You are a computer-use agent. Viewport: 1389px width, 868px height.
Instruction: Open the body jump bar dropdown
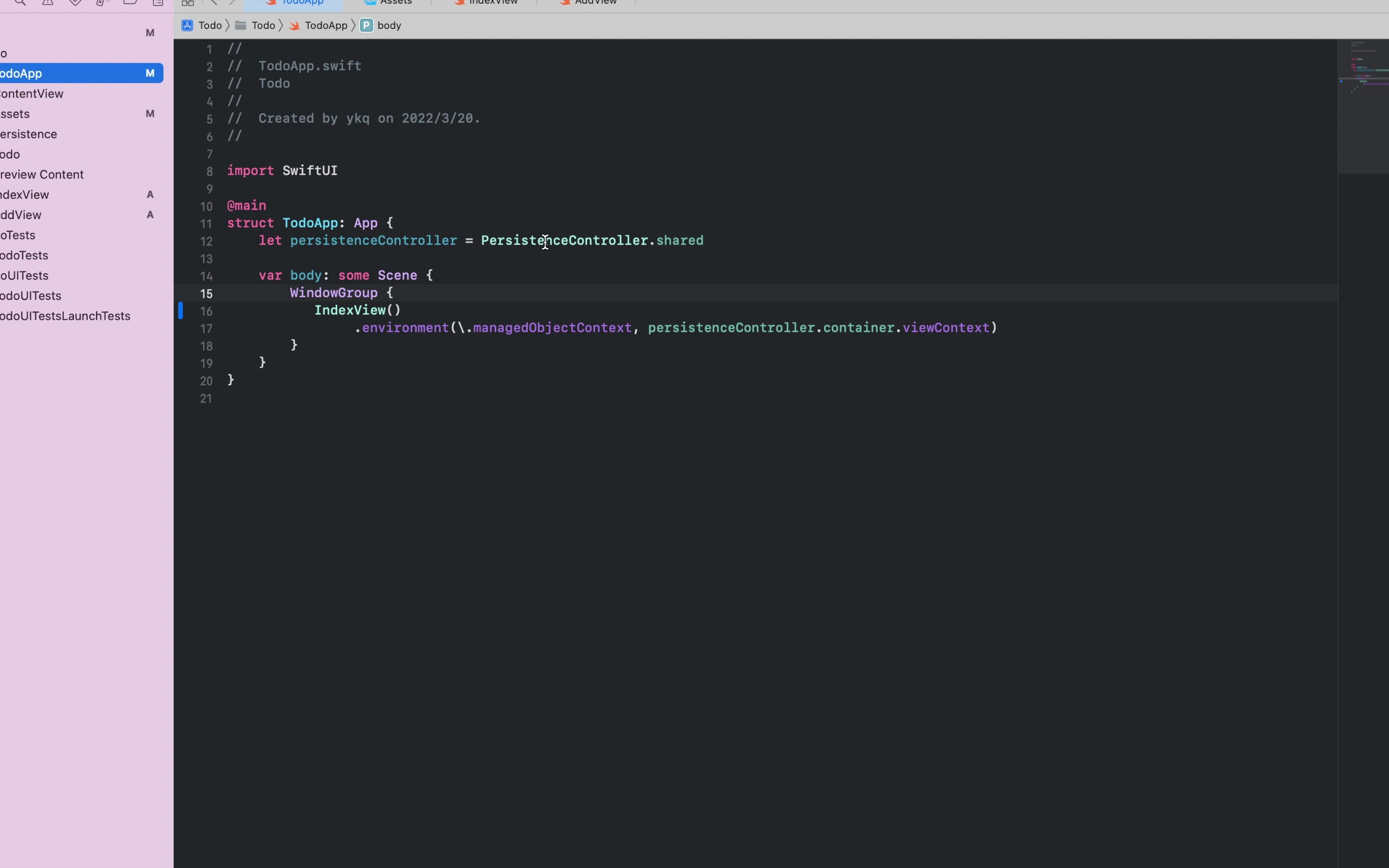[x=390, y=25]
